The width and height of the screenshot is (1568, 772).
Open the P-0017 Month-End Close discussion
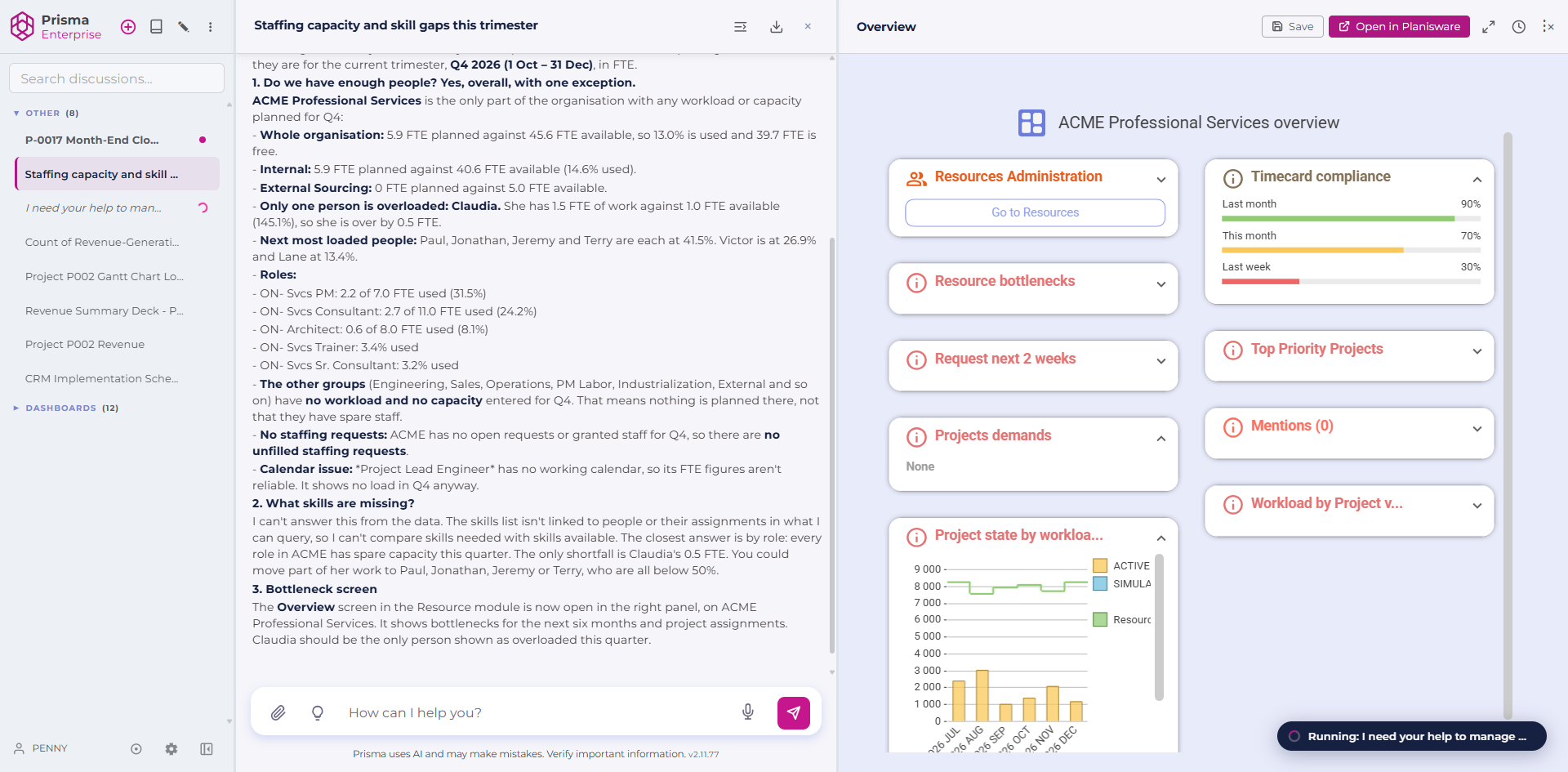pos(117,140)
